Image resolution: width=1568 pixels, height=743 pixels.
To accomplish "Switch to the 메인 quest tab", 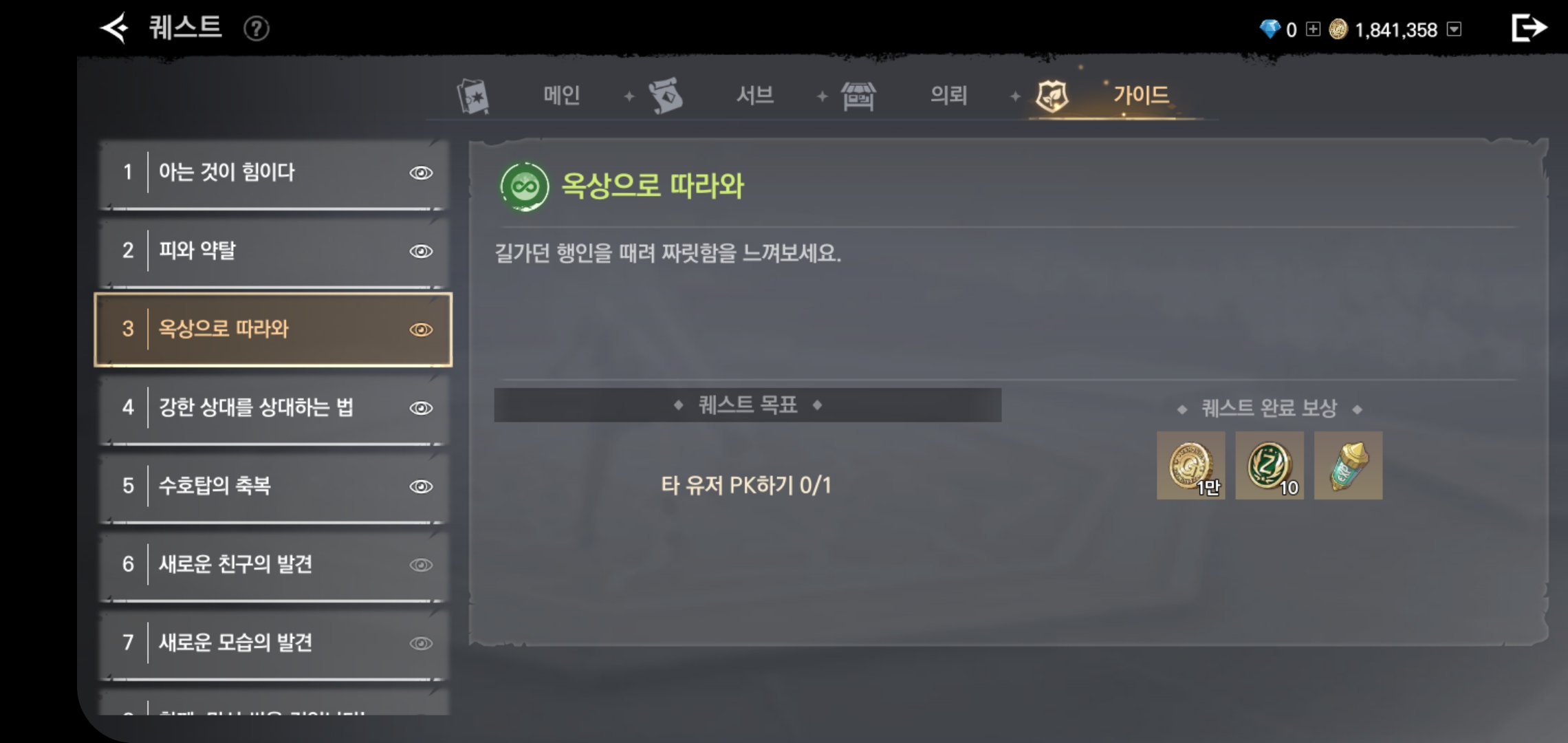I will point(562,95).
